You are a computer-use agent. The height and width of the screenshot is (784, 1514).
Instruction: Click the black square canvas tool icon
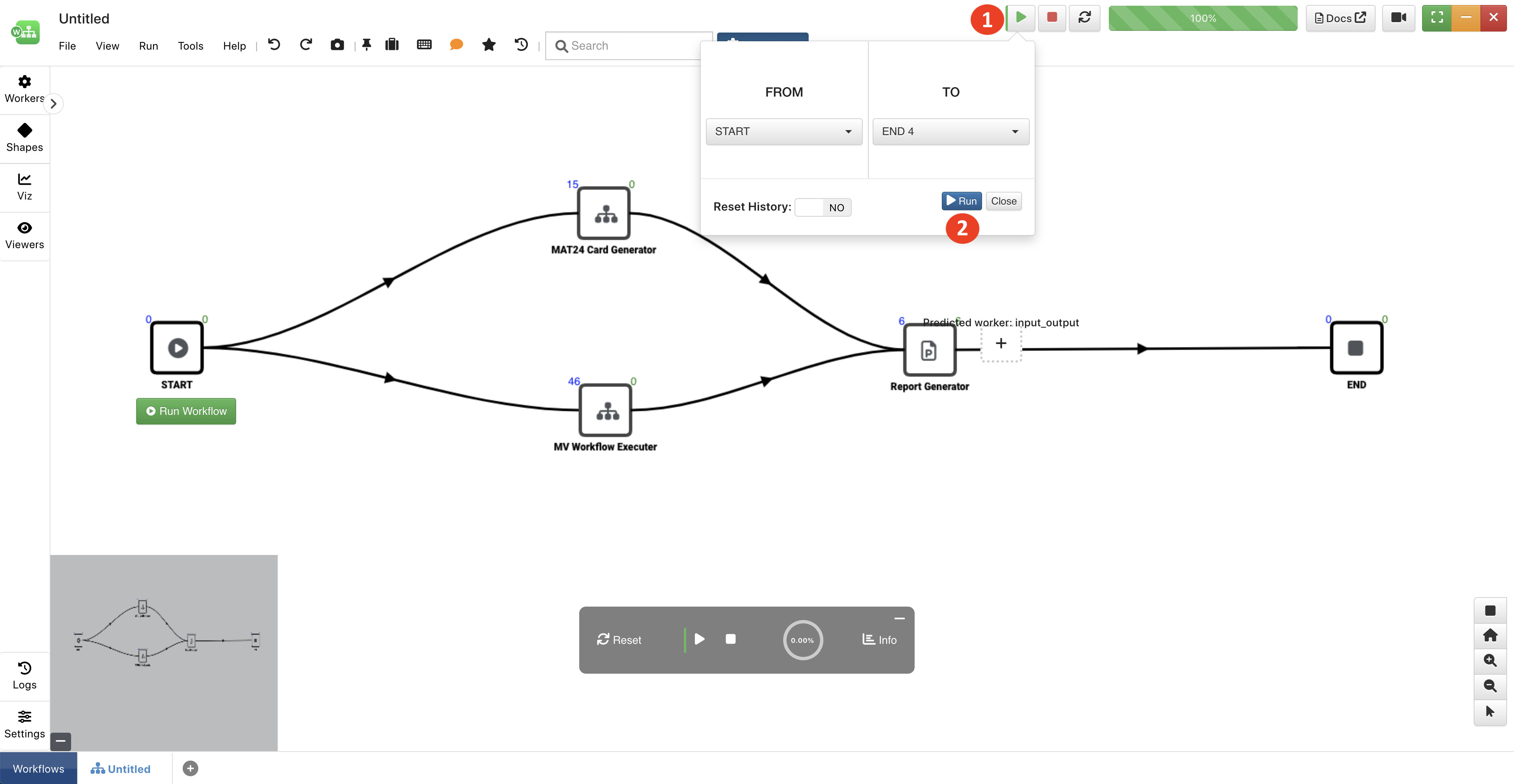click(1490, 610)
